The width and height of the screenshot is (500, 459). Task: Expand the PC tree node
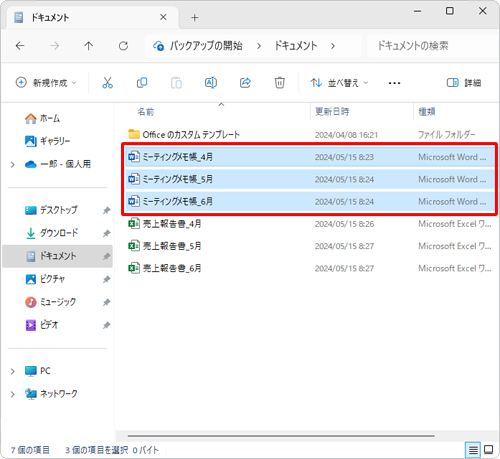pos(13,371)
